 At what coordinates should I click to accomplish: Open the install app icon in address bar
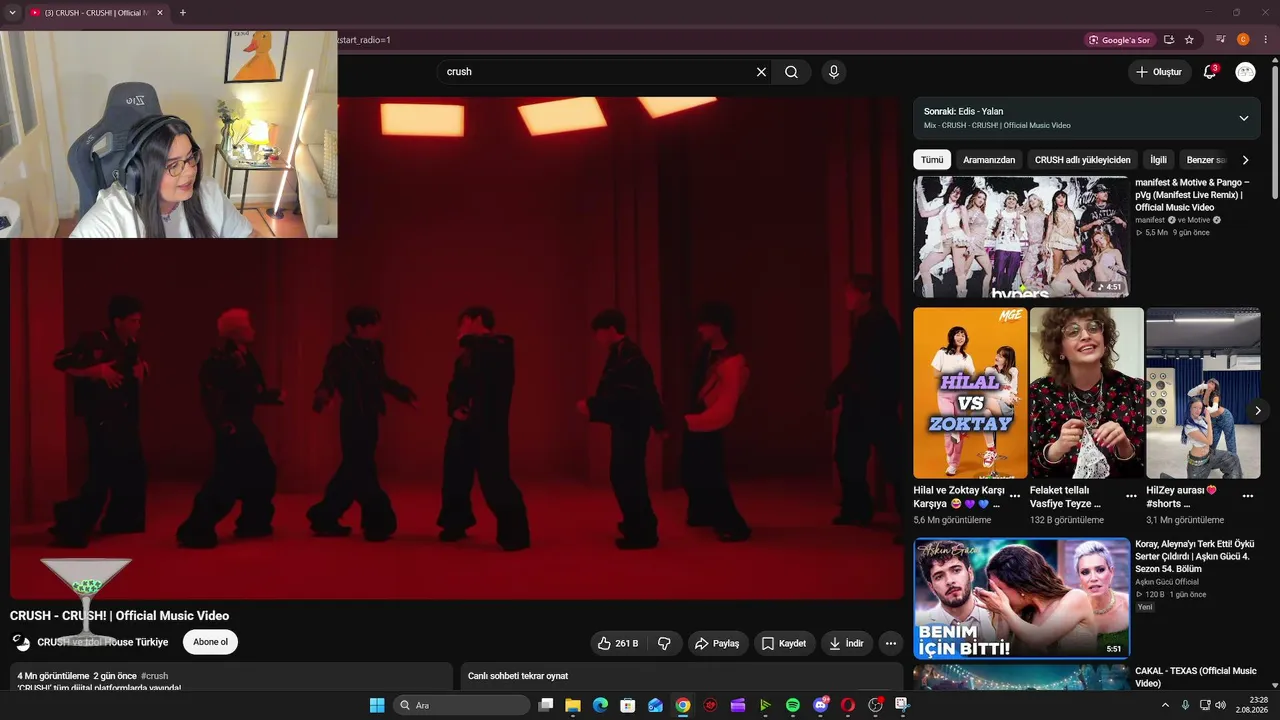[x=1168, y=40]
